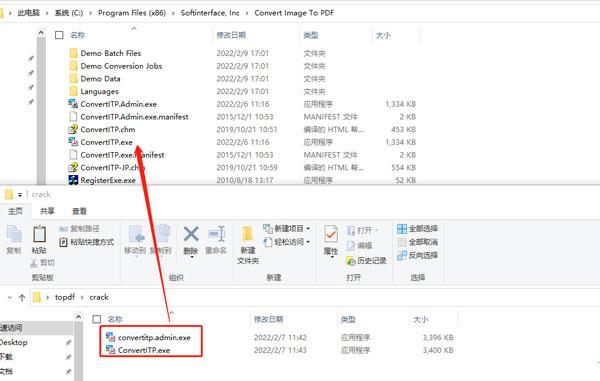Expand the breadcrumb chevron after topdf
This screenshot has height=381, width=600.
tap(82, 297)
